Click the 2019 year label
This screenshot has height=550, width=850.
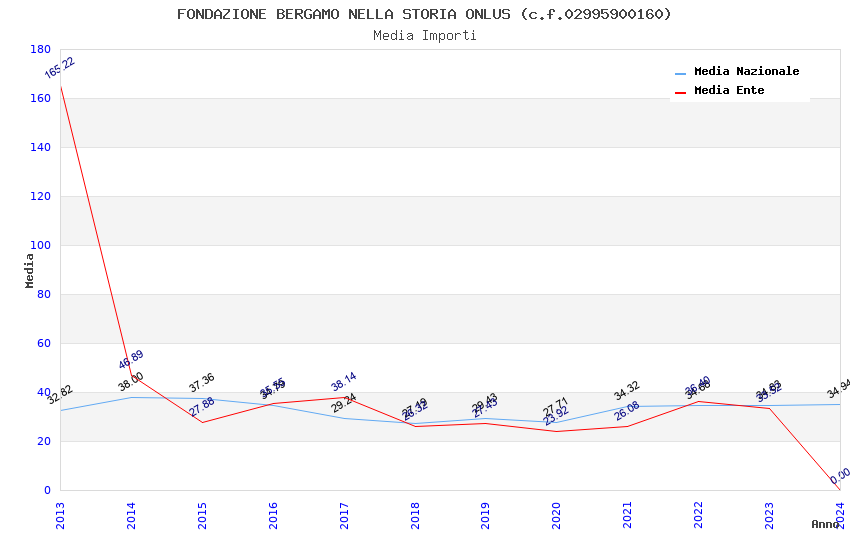(x=486, y=515)
